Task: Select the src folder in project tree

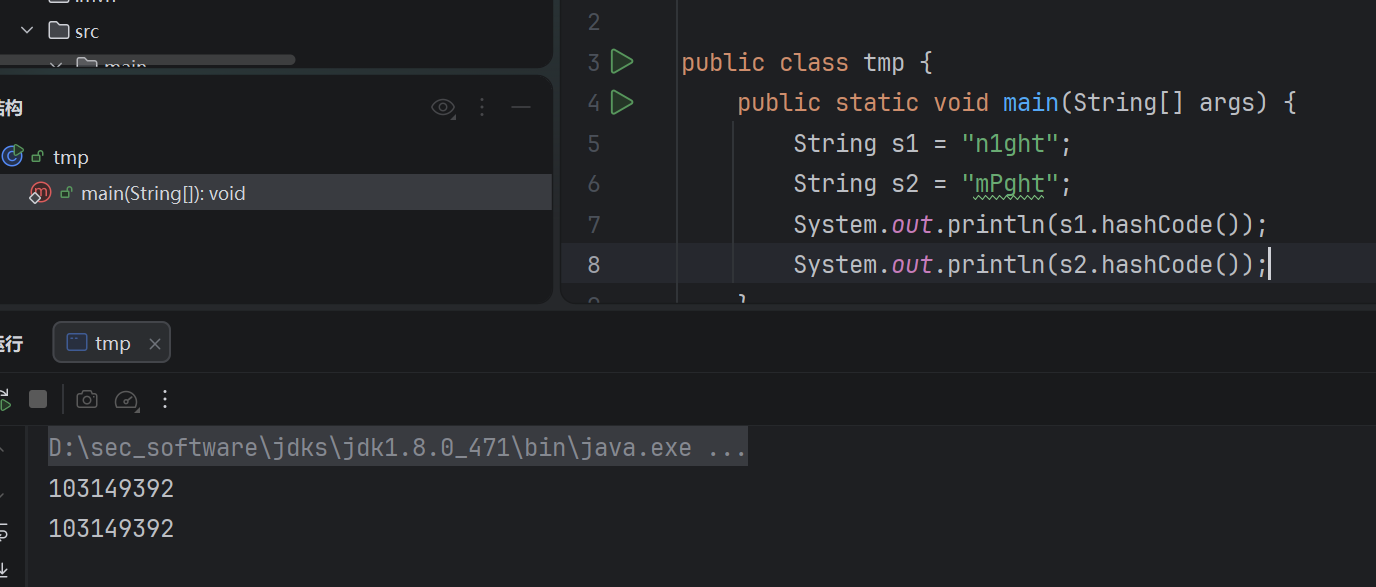Action: (87, 31)
